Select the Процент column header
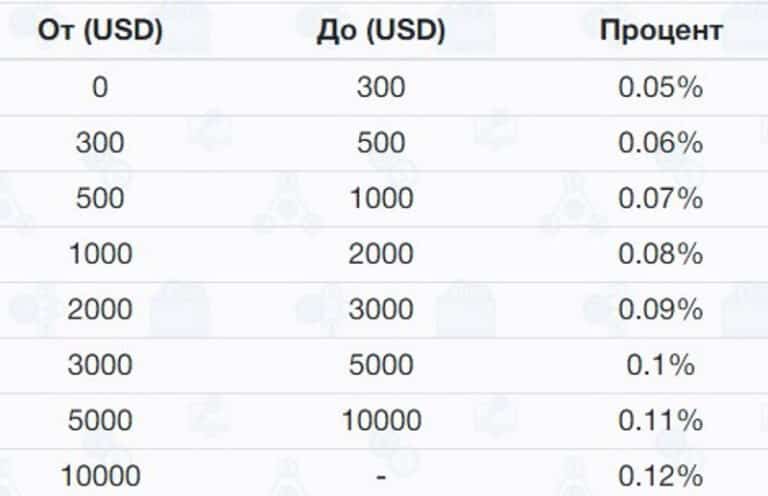 (x=661, y=31)
